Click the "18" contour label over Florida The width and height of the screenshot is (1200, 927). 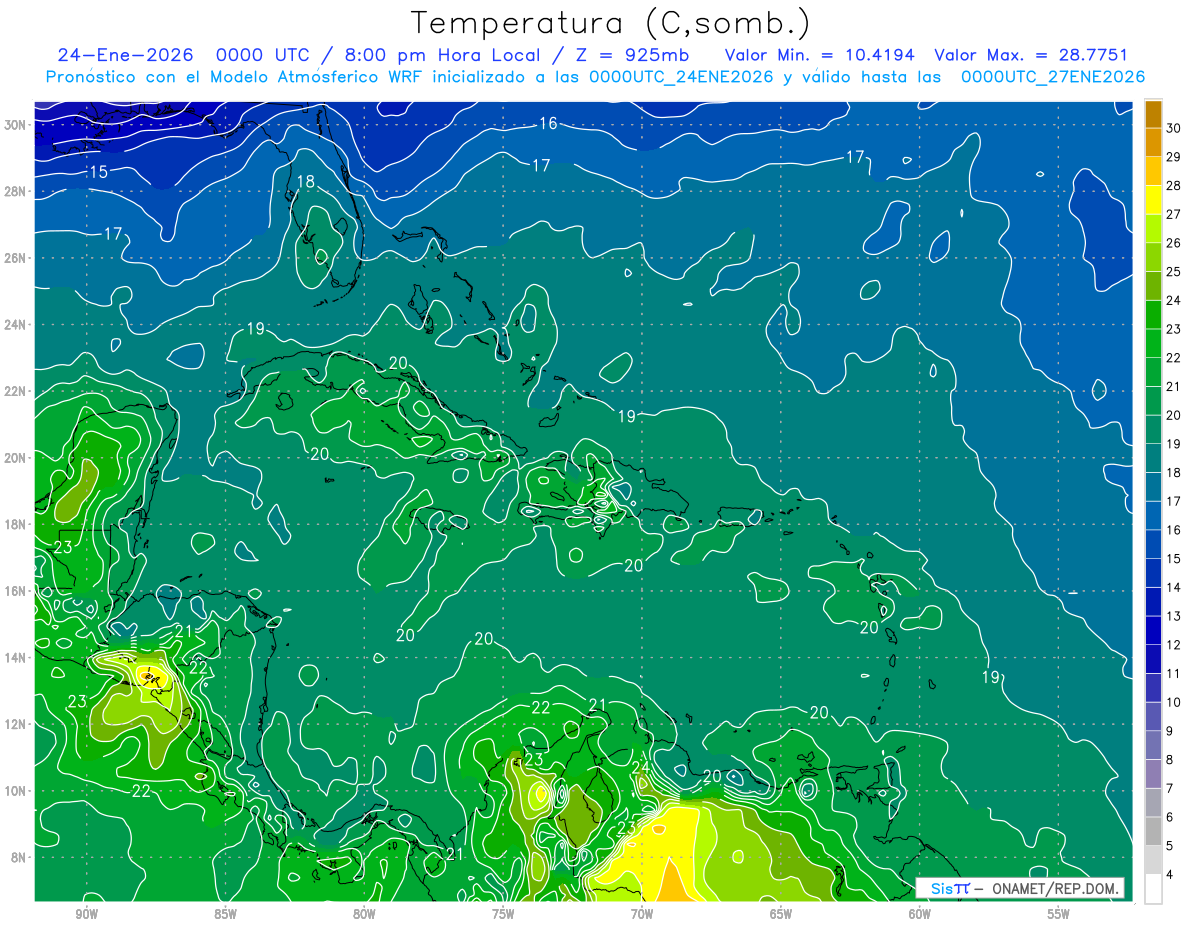tap(306, 181)
